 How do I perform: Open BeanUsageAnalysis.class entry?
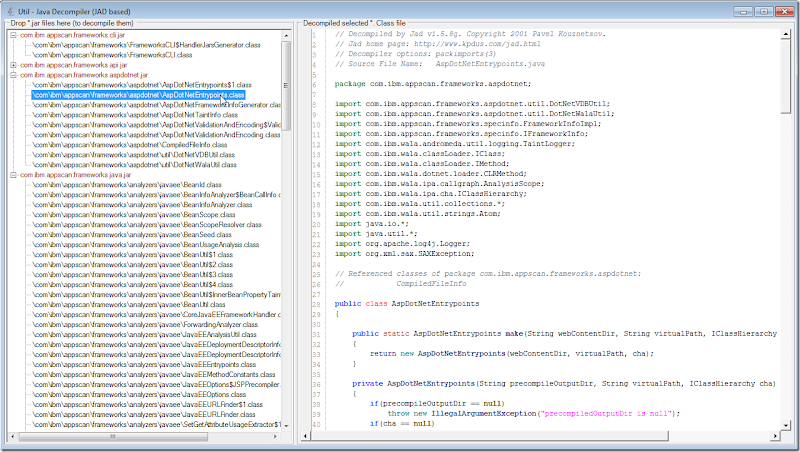pyautogui.click(x=146, y=245)
